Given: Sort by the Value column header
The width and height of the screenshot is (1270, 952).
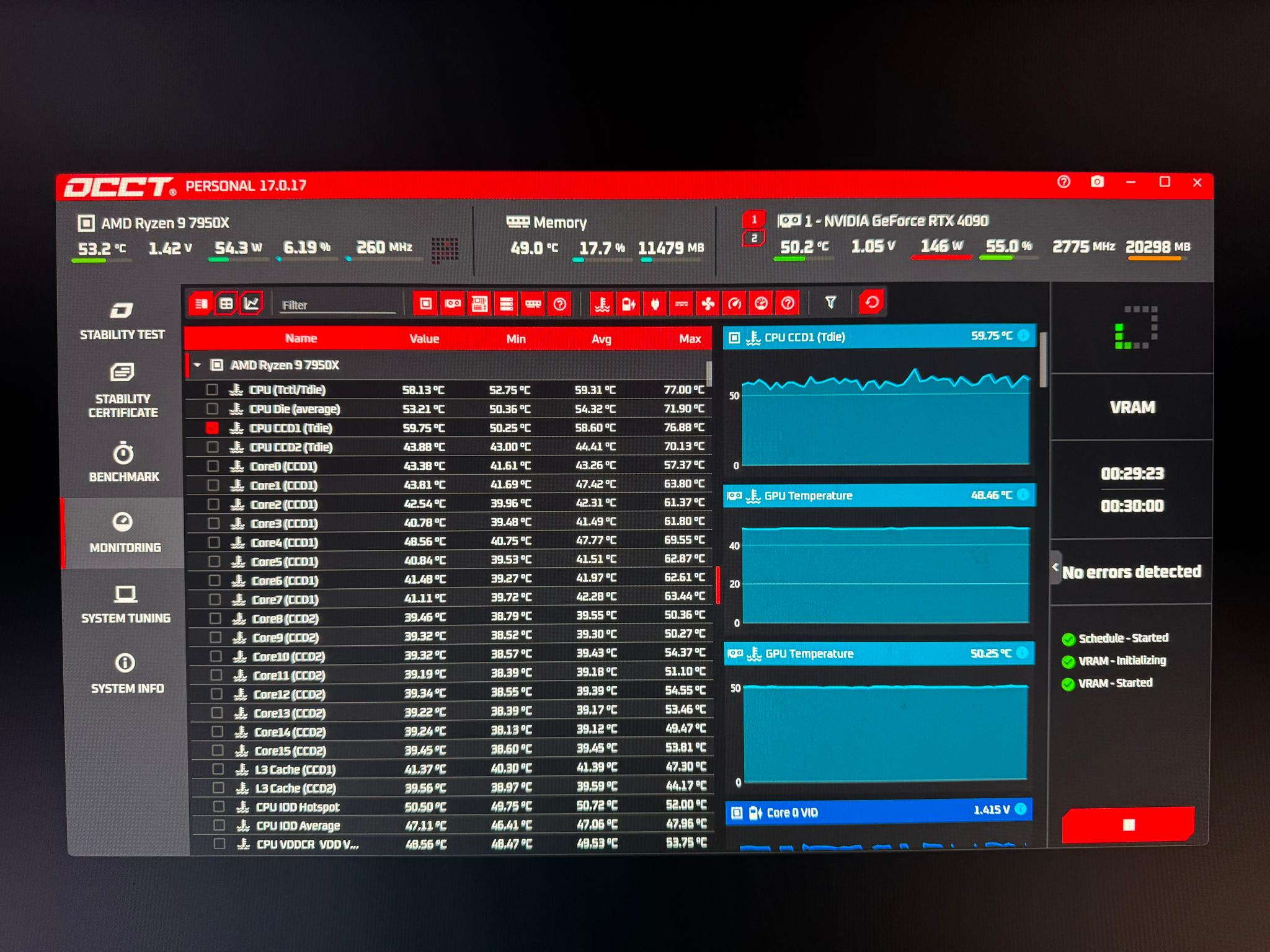Looking at the screenshot, I should [424, 339].
